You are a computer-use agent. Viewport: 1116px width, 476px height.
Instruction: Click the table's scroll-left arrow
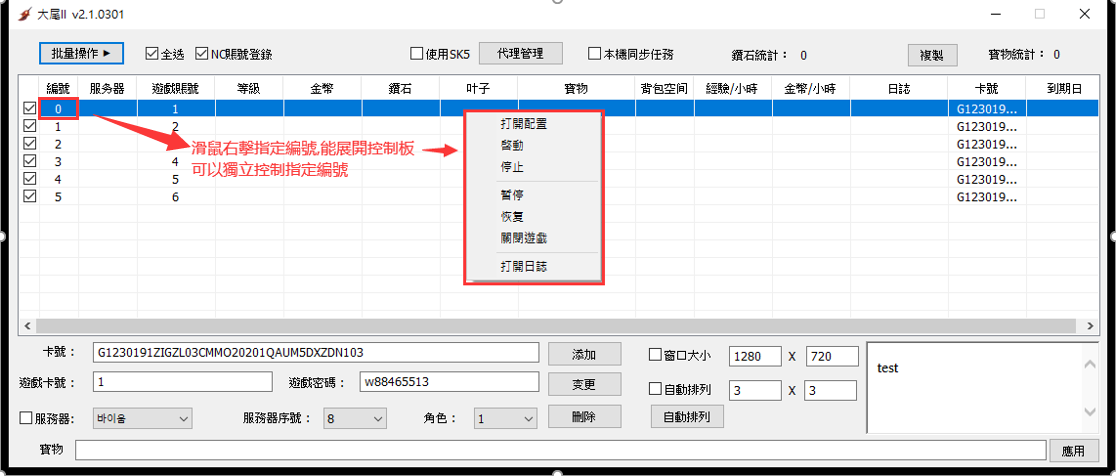(x=27, y=326)
